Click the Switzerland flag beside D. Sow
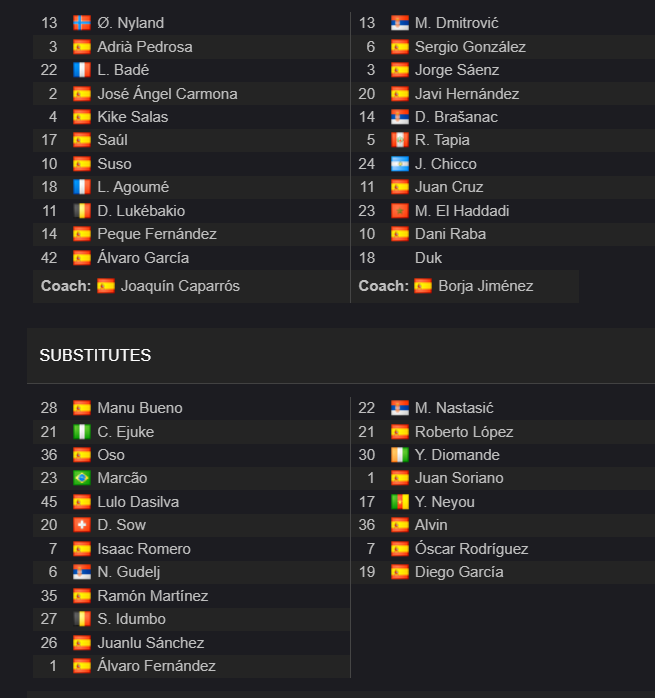The width and height of the screenshot is (655, 698). (x=82, y=525)
